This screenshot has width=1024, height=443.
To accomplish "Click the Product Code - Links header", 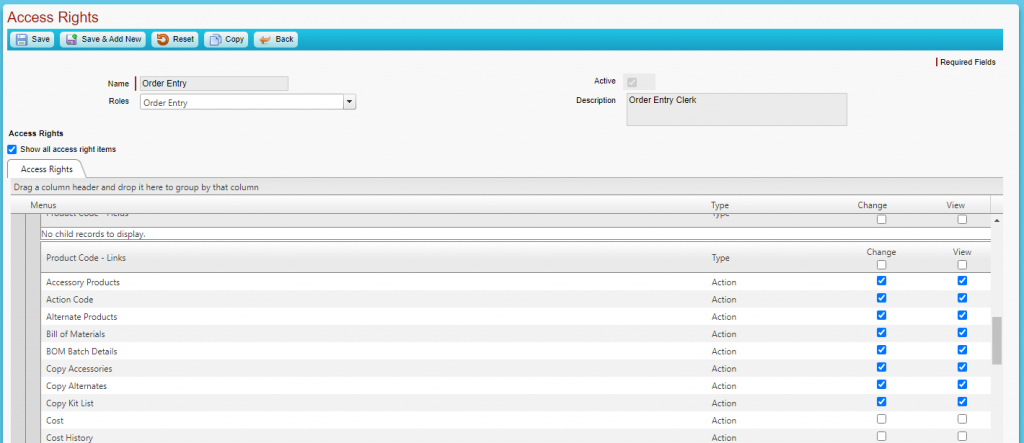I will tap(86, 258).
